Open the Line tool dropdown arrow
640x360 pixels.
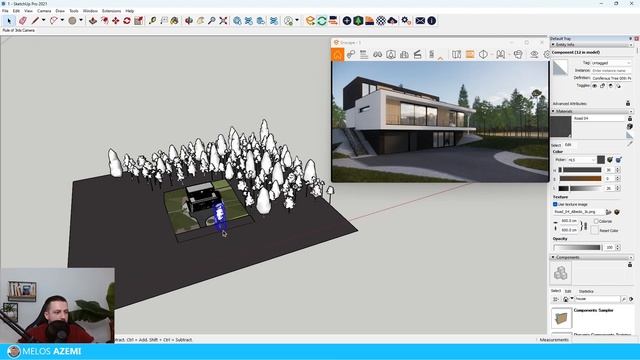pos(43,20)
